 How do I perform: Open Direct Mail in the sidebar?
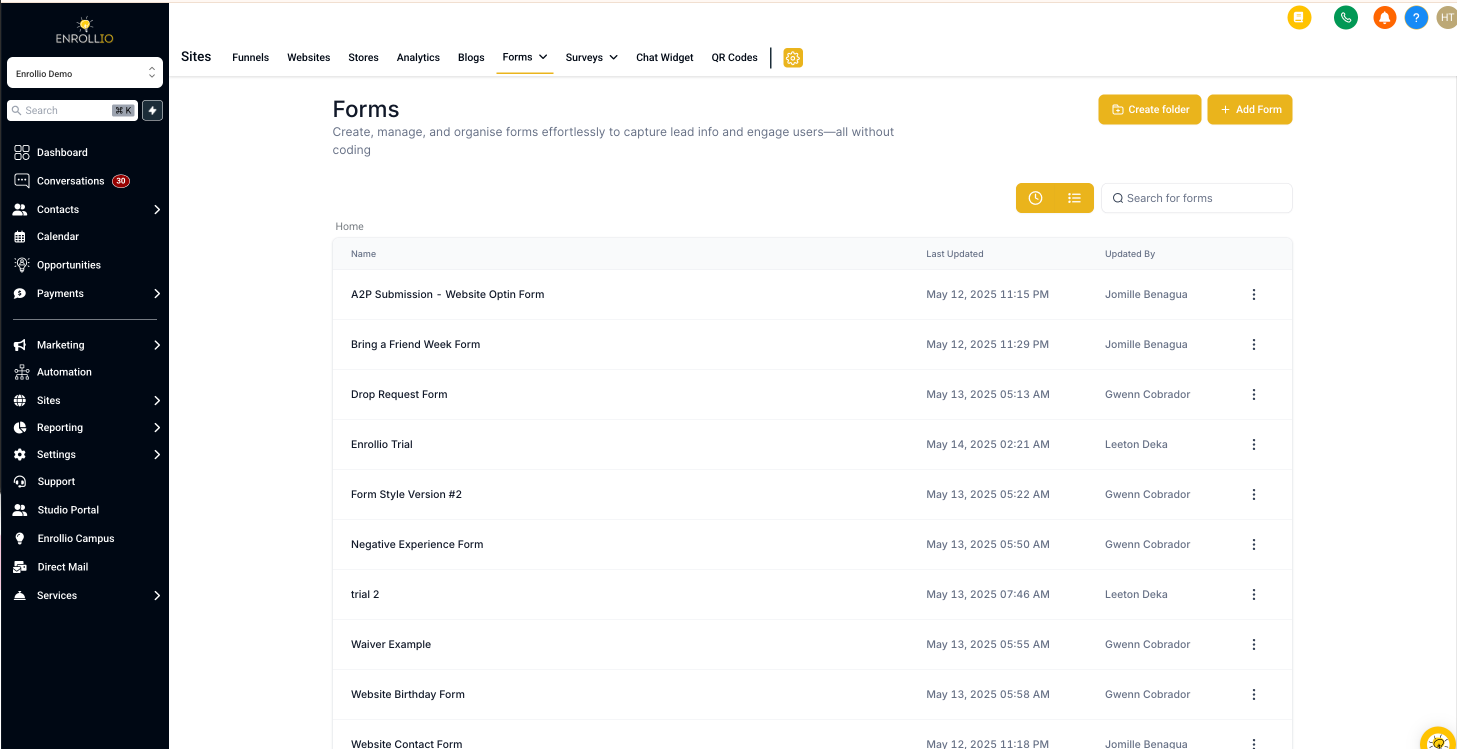62,567
